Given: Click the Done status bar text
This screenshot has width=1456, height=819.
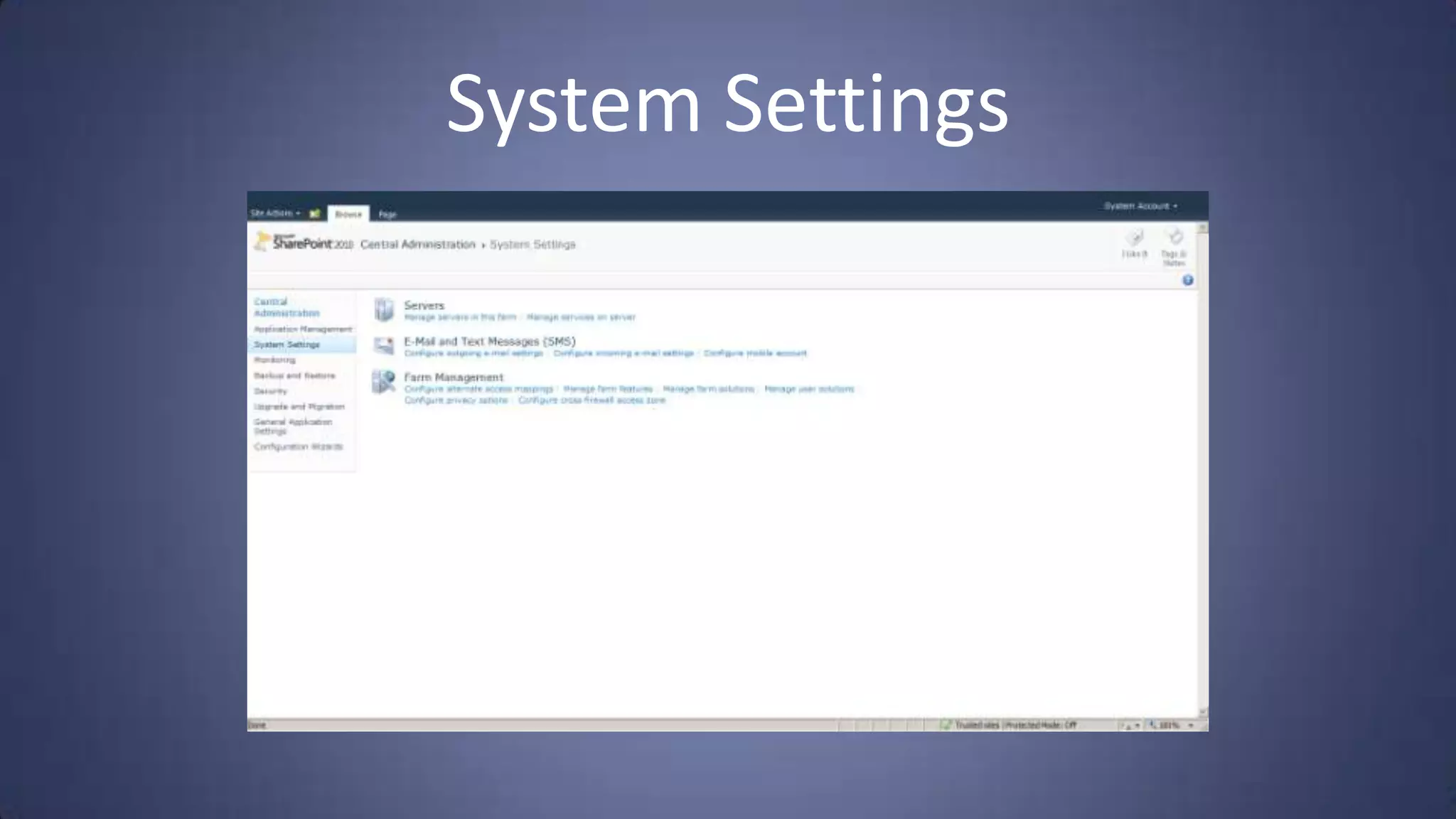Looking at the screenshot, I should [x=257, y=725].
